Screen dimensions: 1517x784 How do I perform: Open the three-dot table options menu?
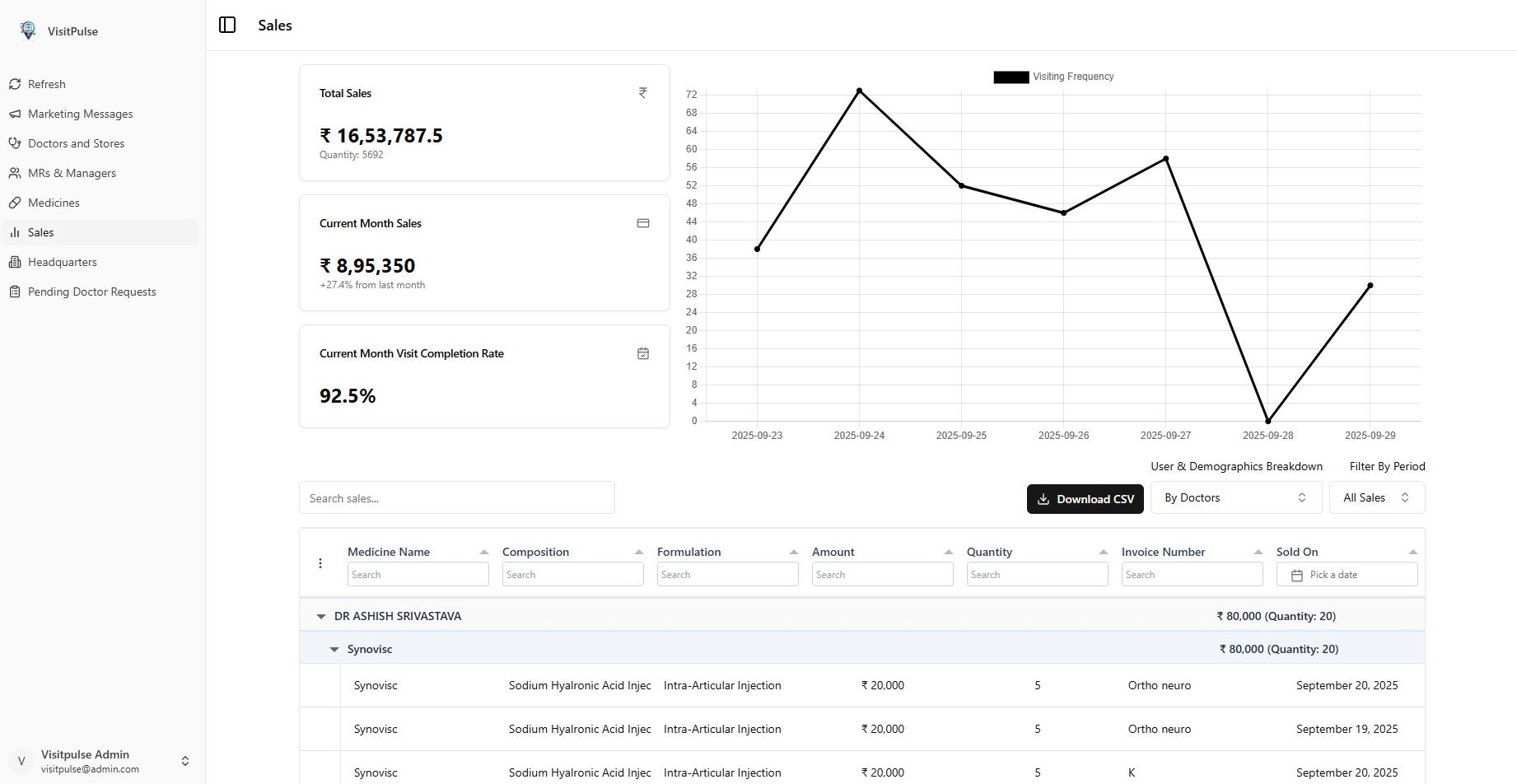320,563
